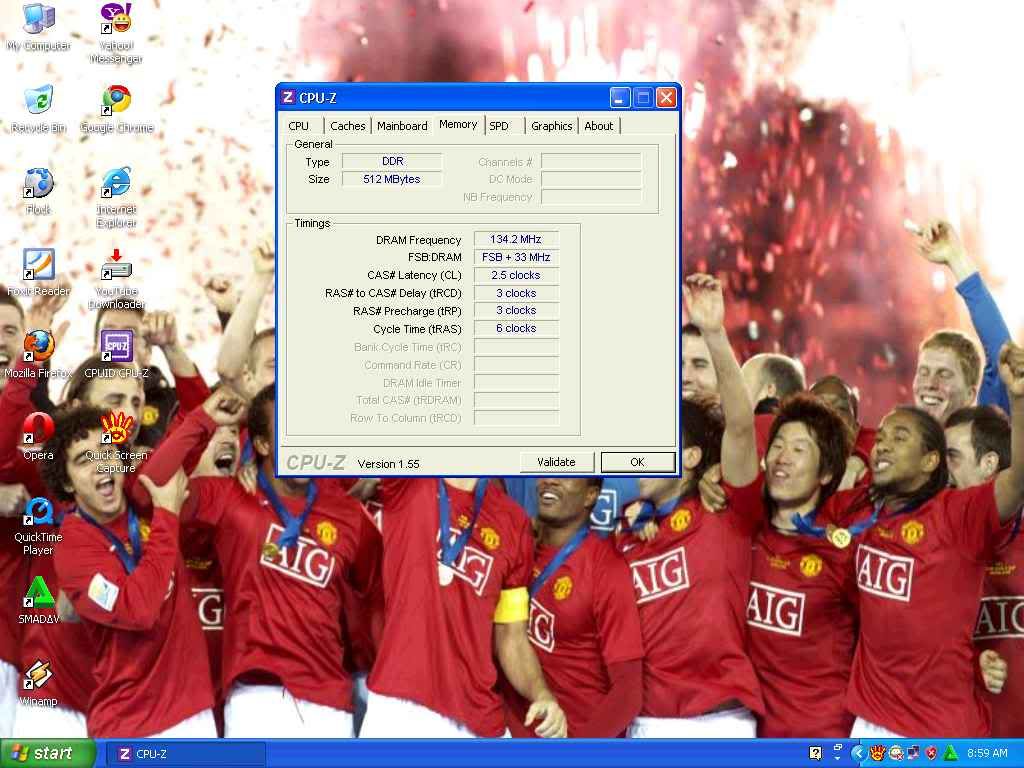Open My Computer desktop icon
This screenshot has height=768, width=1024.
pyautogui.click(x=38, y=27)
